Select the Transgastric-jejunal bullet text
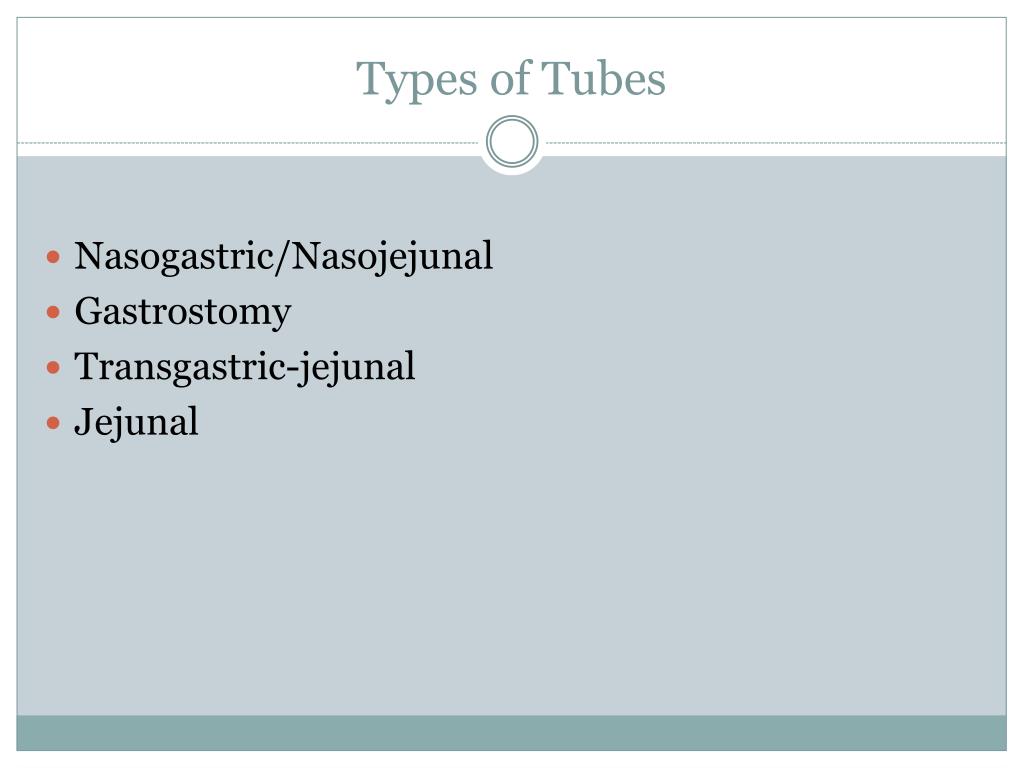Viewport: 1024px width, 768px height. point(245,367)
